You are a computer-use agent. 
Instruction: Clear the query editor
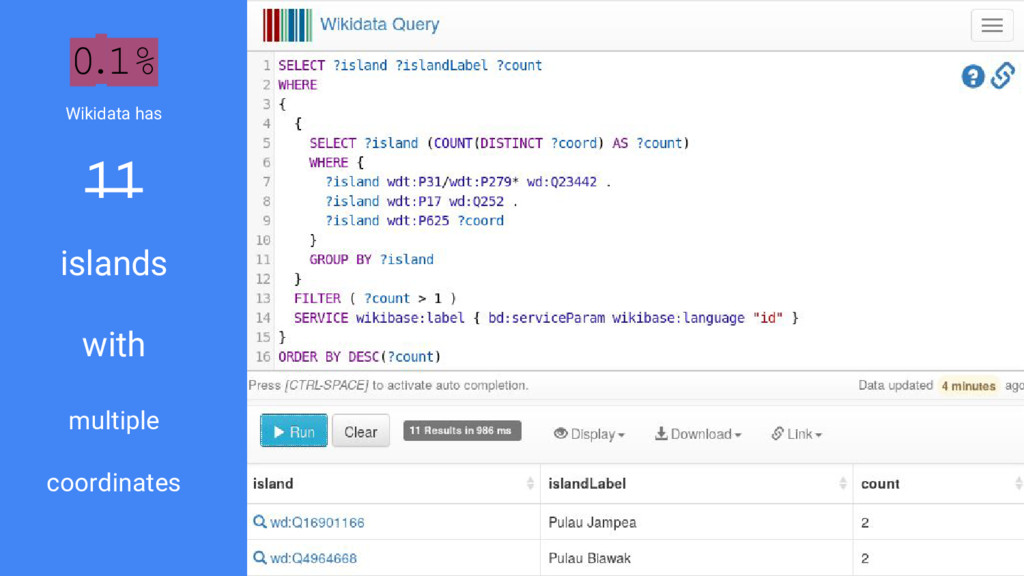360,431
